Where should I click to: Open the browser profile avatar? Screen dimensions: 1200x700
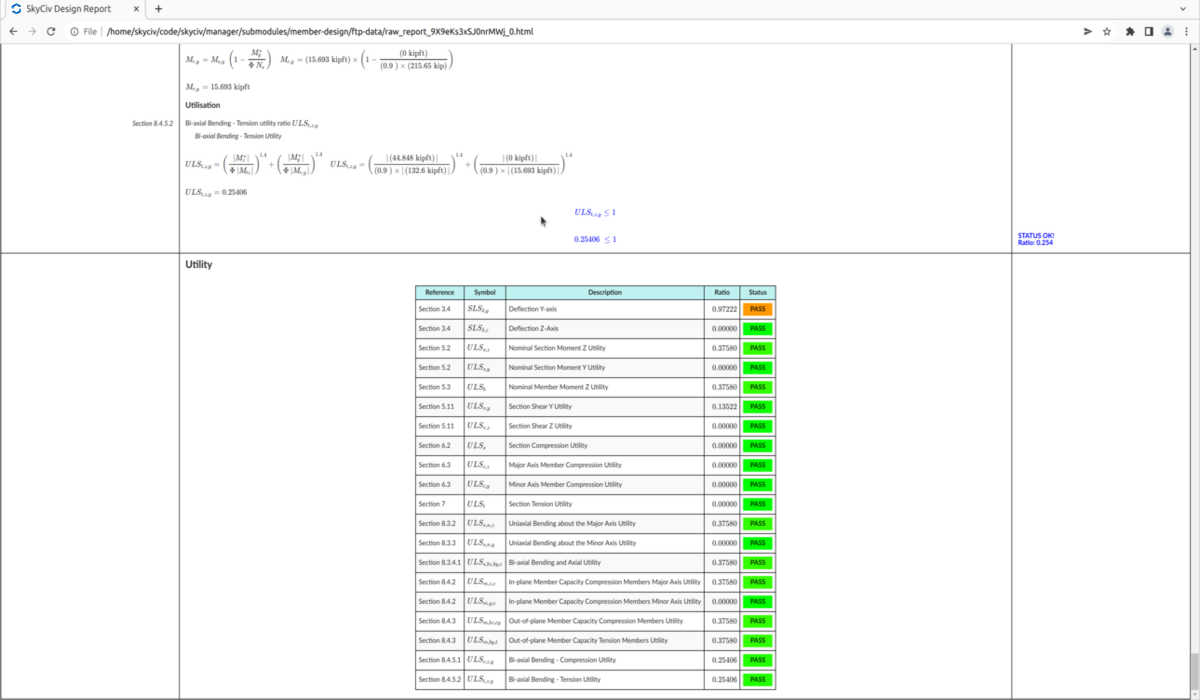coord(1166,31)
